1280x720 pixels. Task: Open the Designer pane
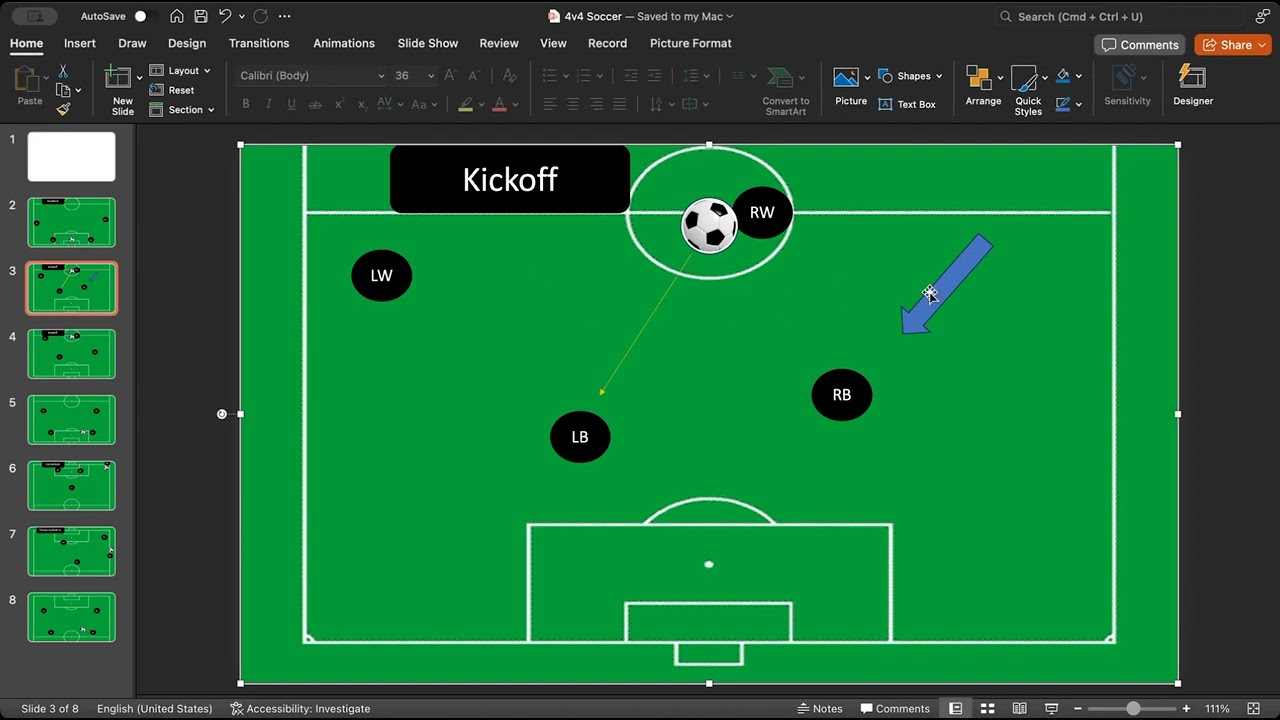click(x=1193, y=86)
